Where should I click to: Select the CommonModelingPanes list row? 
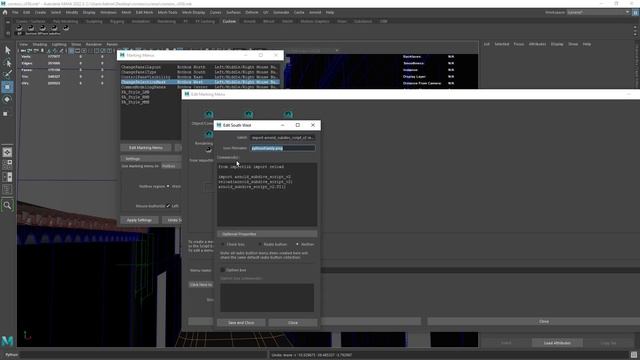[x=200, y=87]
